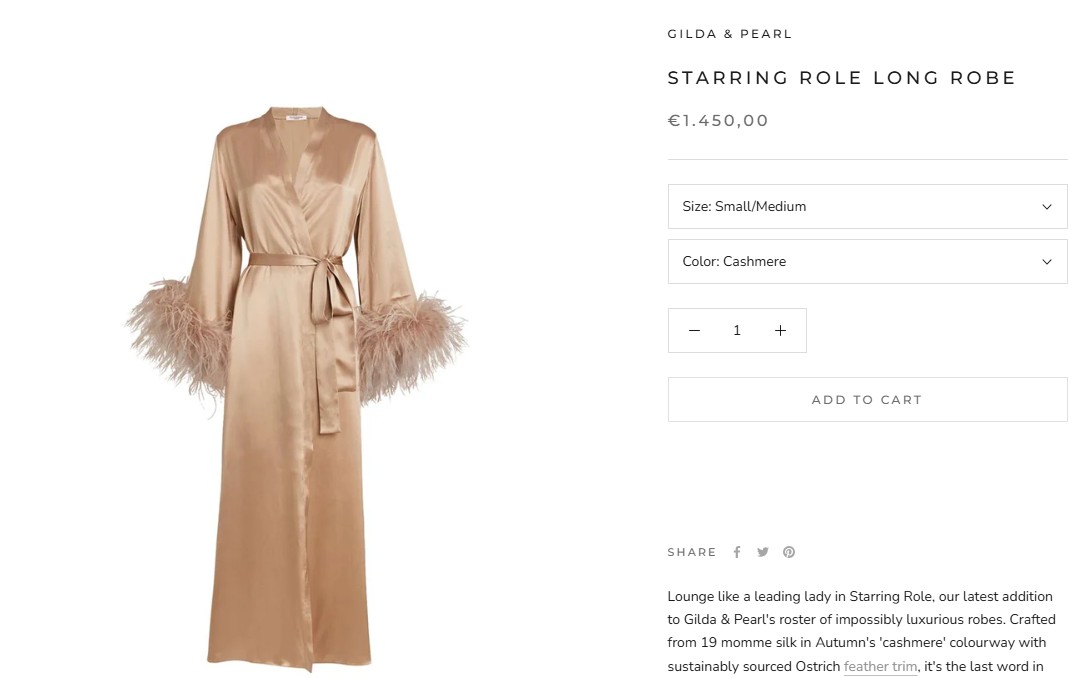Screen dimensions: 1092x678
Task: Expand the Color: Cashmere selector
Action: coord(866,262)
